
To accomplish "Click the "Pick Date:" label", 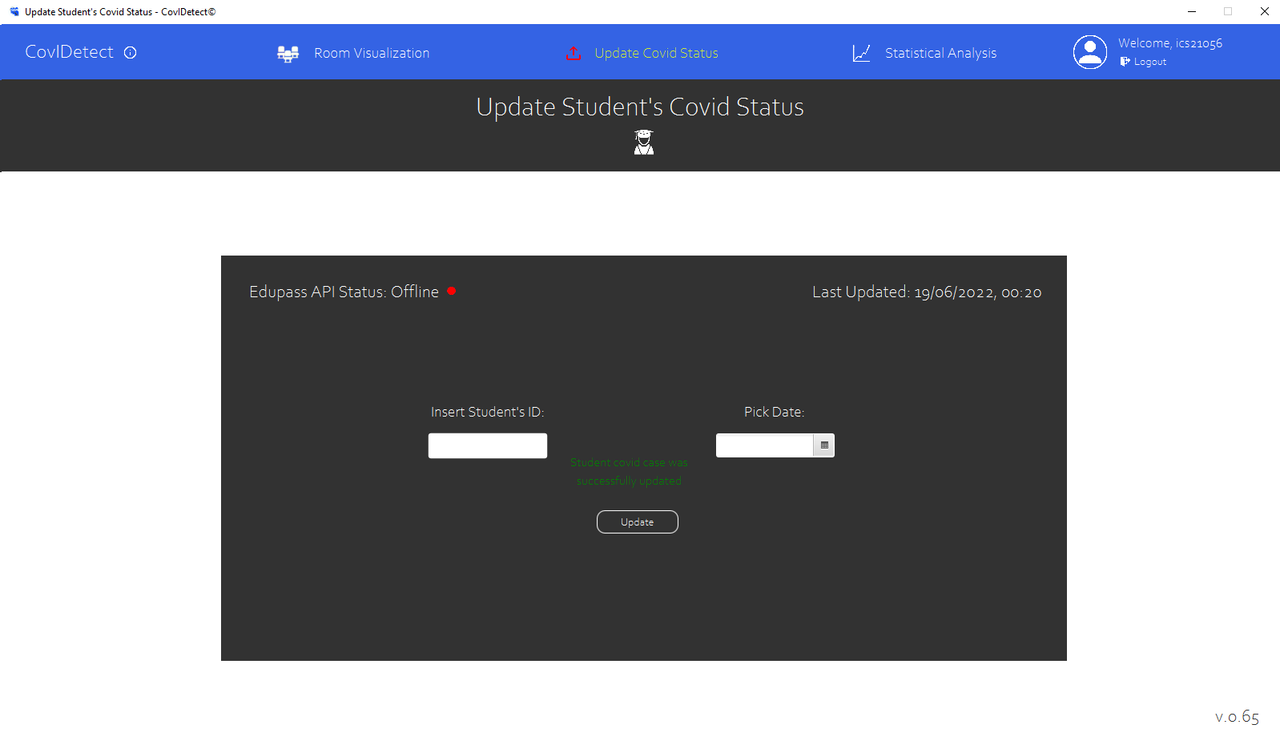I will (774, 412).
